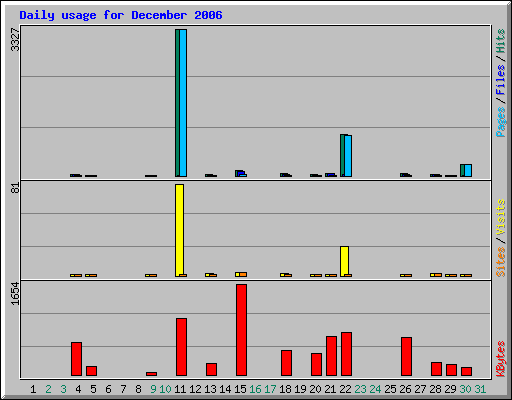This screenshot has width=512, height=400.
Task: Click the red KBytes bar for day 5
Action: (x=91, y=371)
